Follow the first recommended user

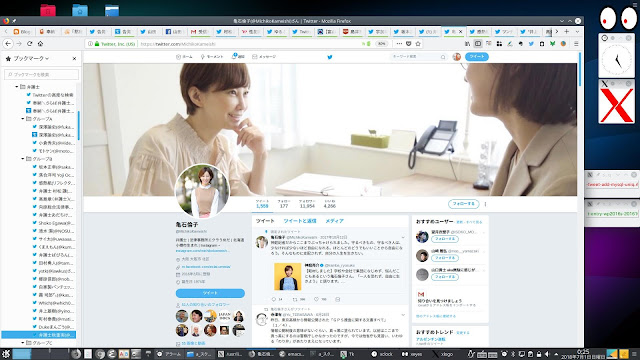point(444,239)
